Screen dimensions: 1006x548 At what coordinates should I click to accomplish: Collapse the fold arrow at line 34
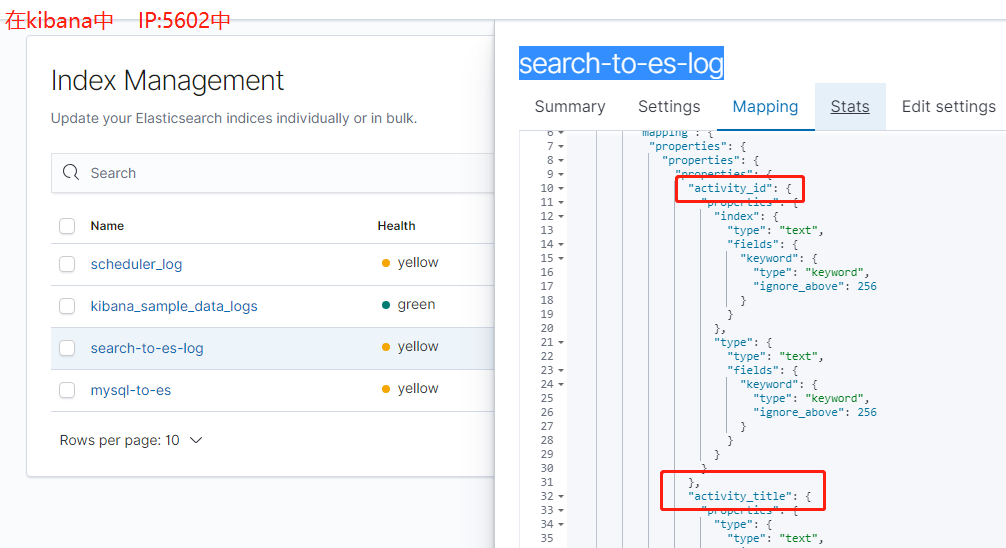pyautogui.click(x=561, y=524)
